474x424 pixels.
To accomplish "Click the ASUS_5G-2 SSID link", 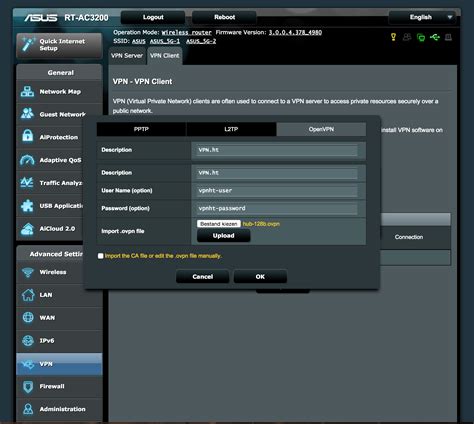I will coord(201,41).
